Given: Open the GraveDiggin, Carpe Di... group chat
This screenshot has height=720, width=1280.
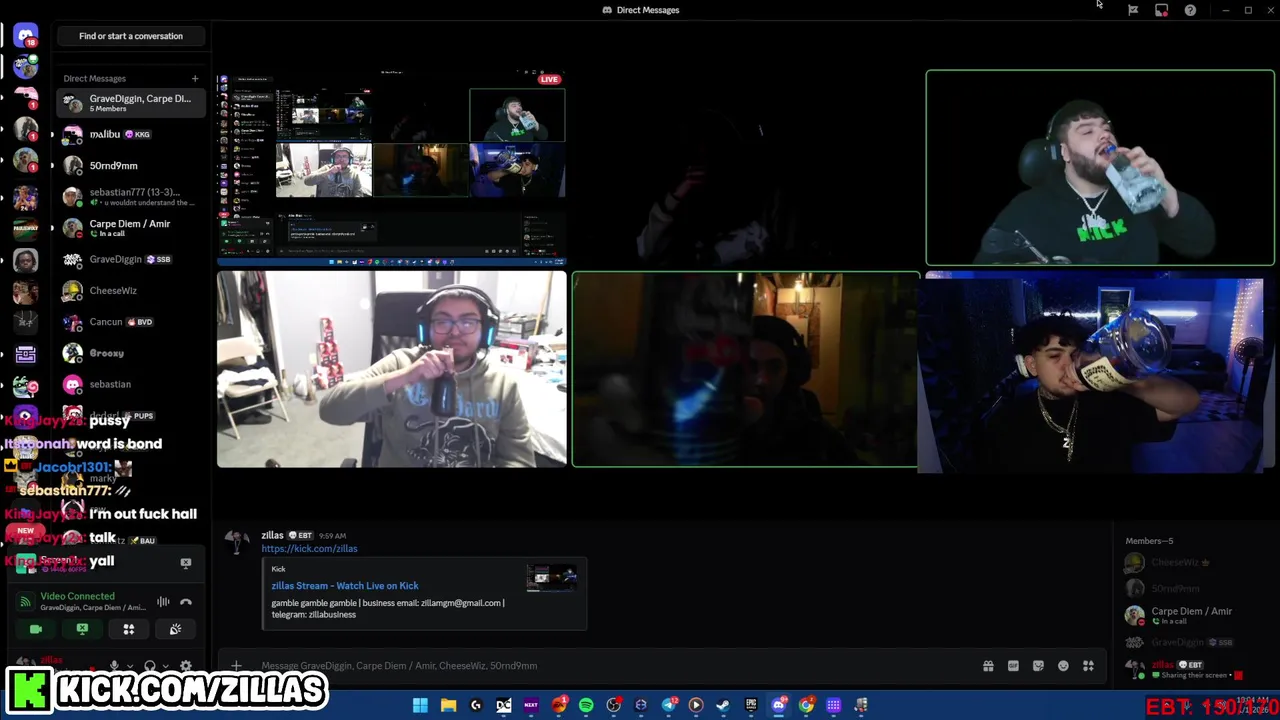Looking at the screenshot, I should [131, 103].
